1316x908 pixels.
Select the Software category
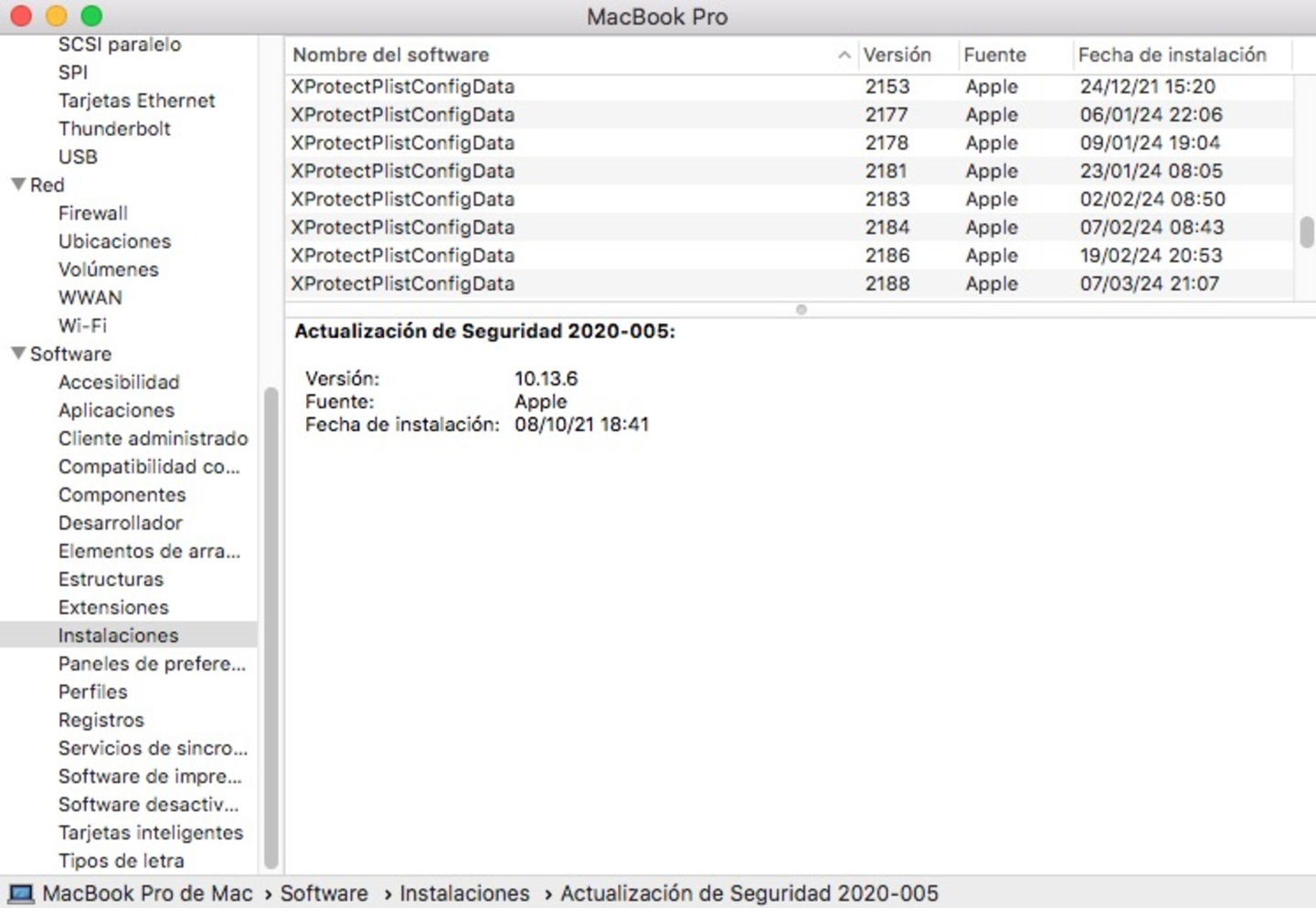click(x=70, y=354)
